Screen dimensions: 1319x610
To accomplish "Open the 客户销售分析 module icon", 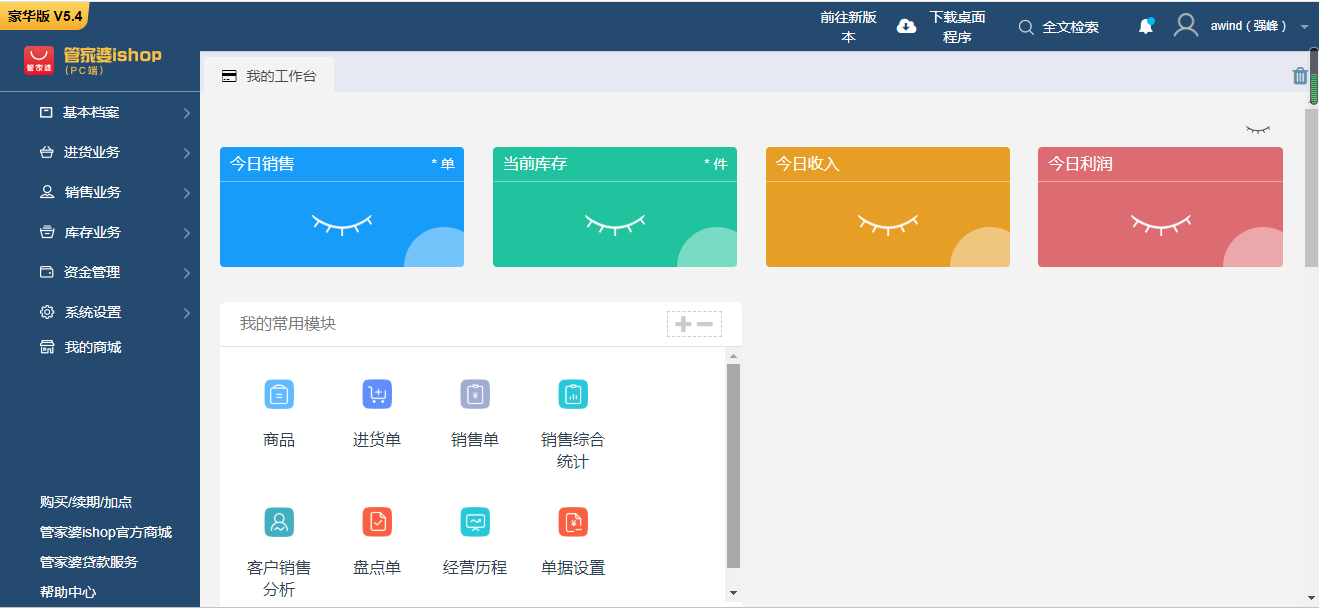I will click(279, 522).
